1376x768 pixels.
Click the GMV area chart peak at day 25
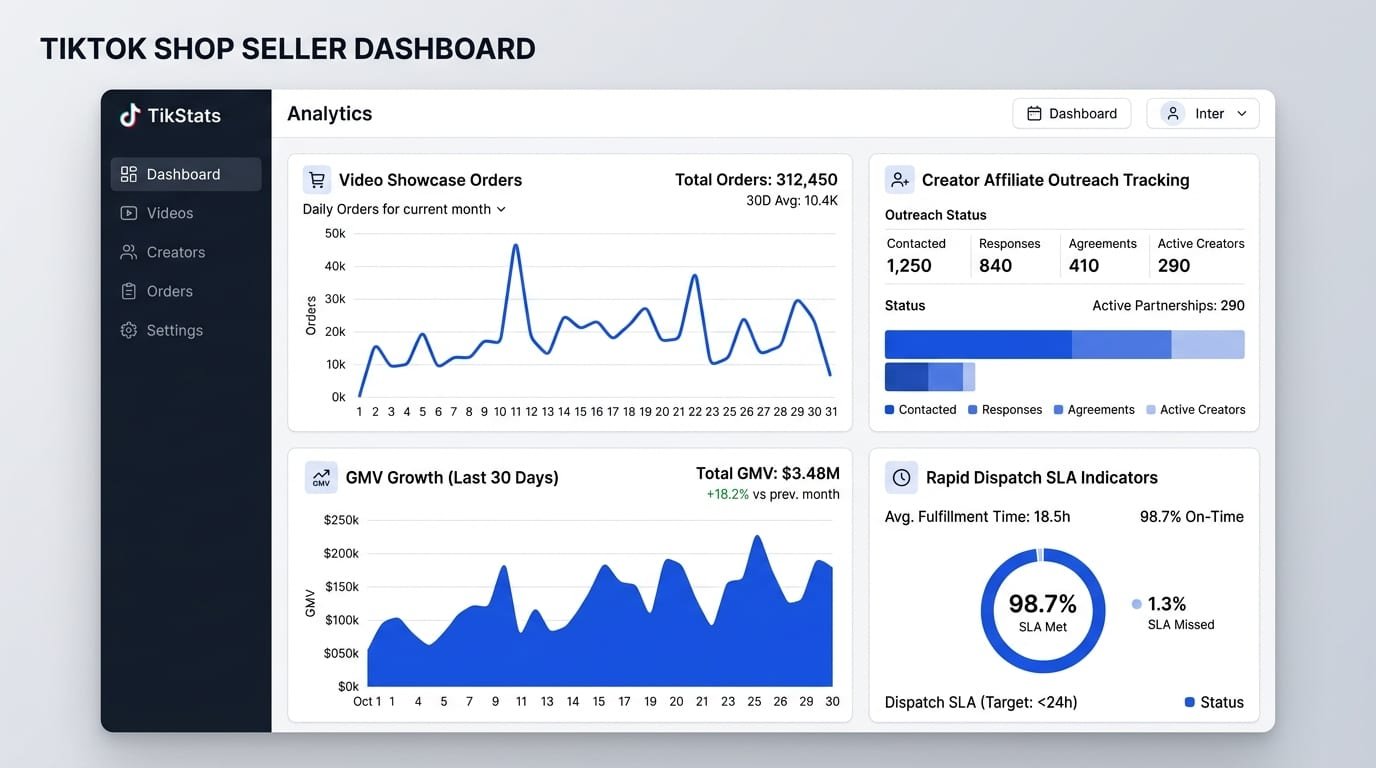[x=757, y=537]
